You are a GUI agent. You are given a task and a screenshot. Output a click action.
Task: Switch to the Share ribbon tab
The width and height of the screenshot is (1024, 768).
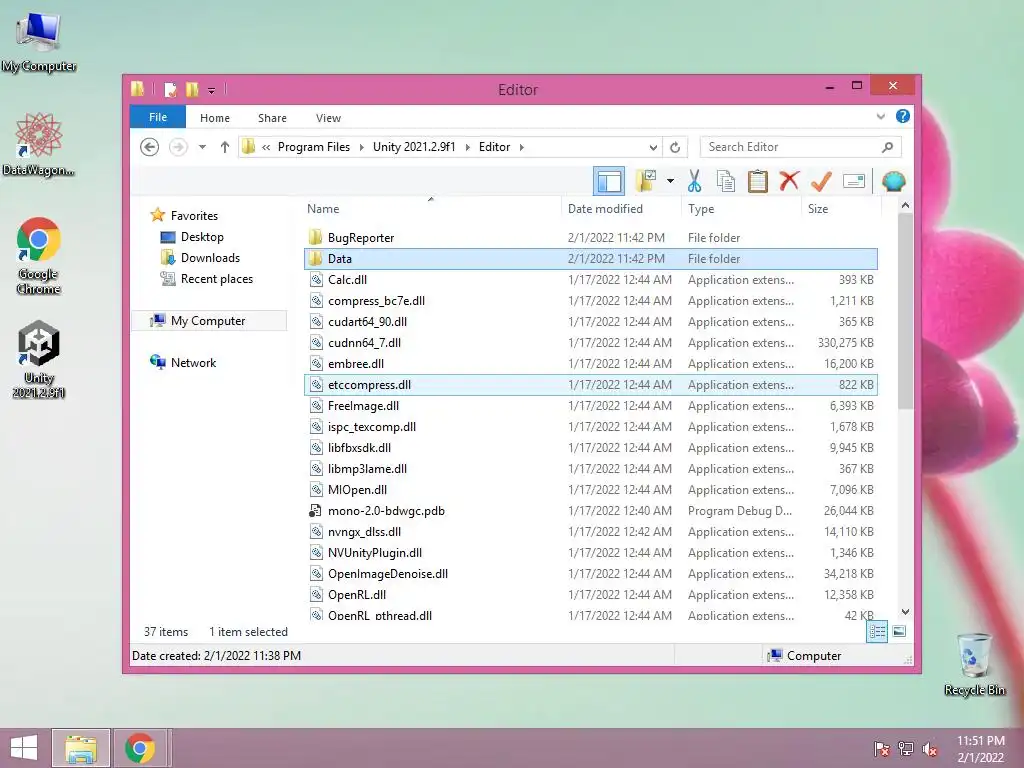click(x=272, y=118)
